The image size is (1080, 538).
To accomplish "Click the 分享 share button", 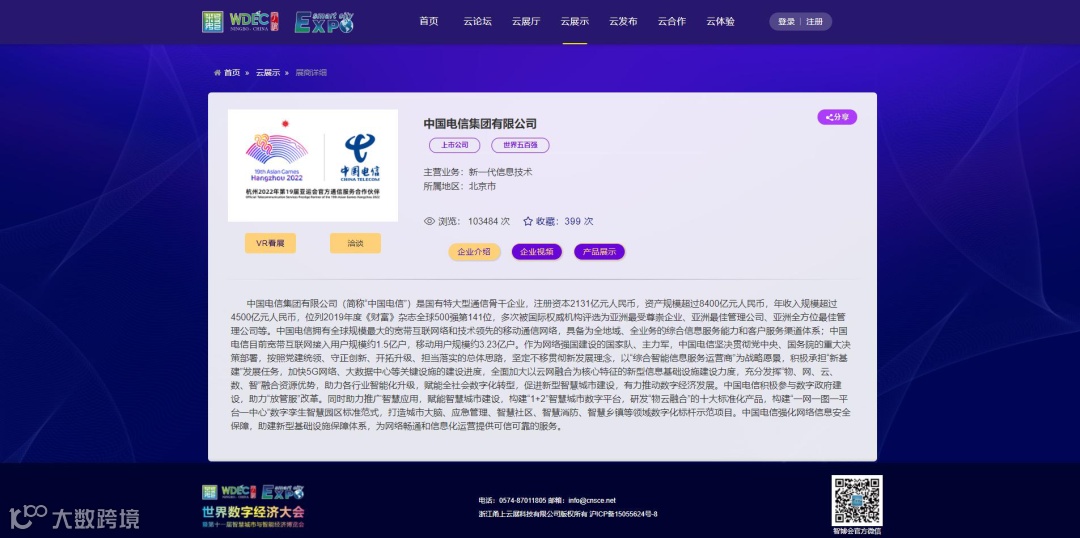I will (x=837, y=117).
